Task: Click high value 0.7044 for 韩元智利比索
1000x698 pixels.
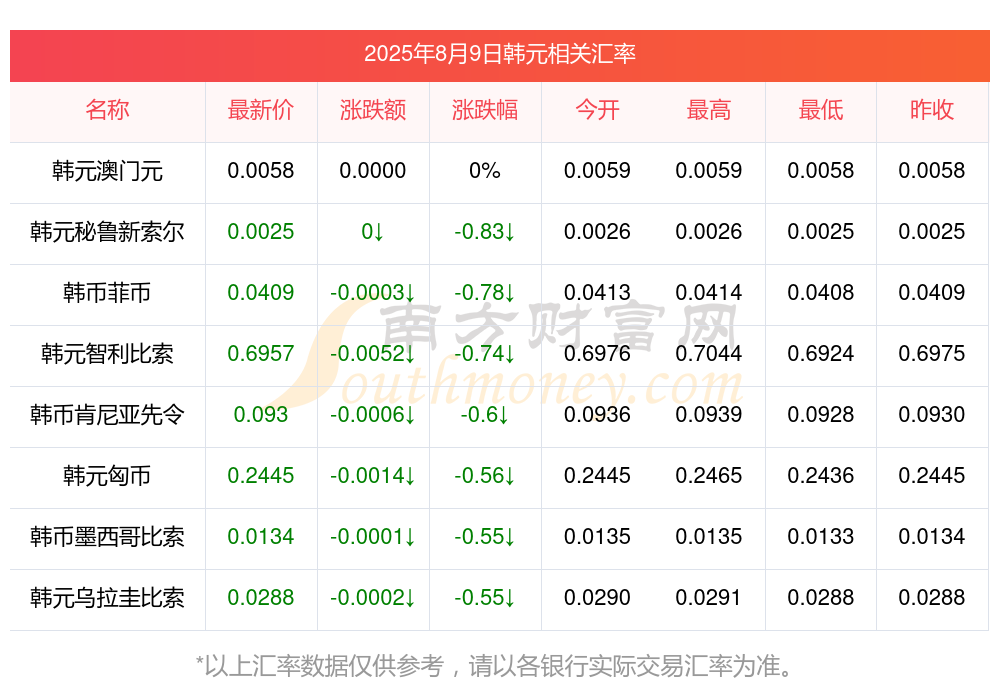Action: [709, 353]
